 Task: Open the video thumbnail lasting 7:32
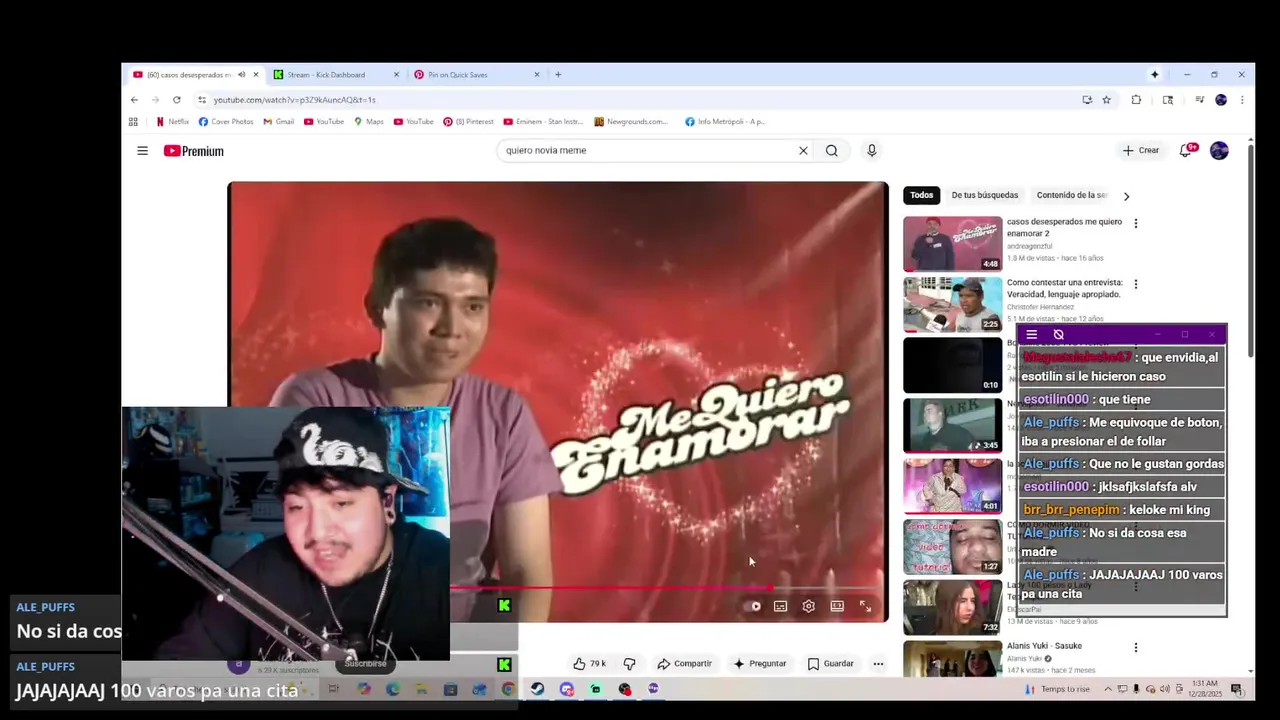pos(952,607)
